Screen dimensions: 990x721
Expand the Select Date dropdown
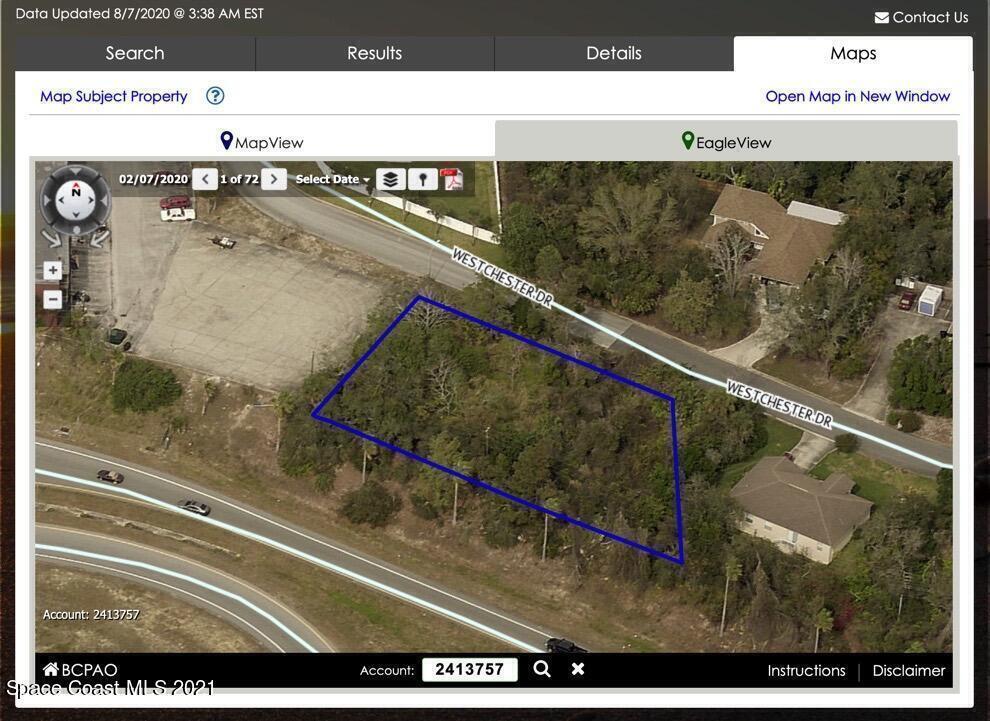[333, 179]
